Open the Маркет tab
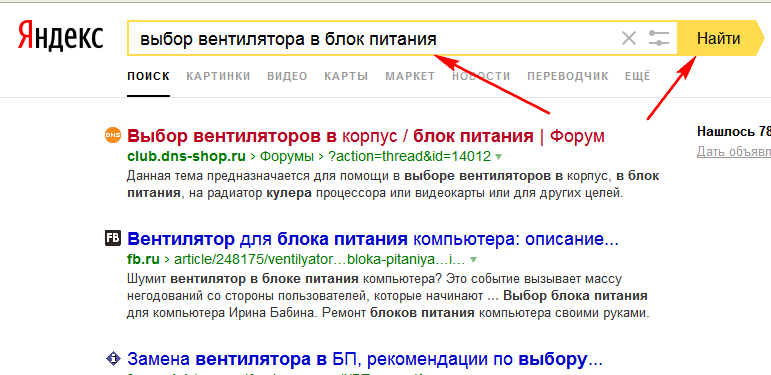This screenshot has width=771, height=375. pyautogui.click(x=410, y=76)
